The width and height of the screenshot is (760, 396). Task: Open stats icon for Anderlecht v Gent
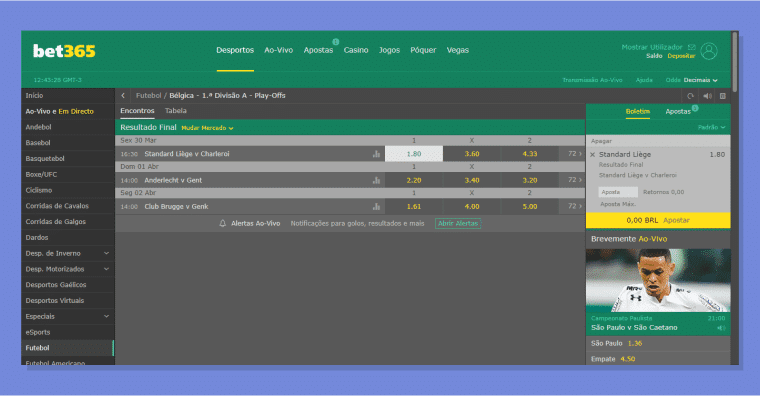[376, 180]
